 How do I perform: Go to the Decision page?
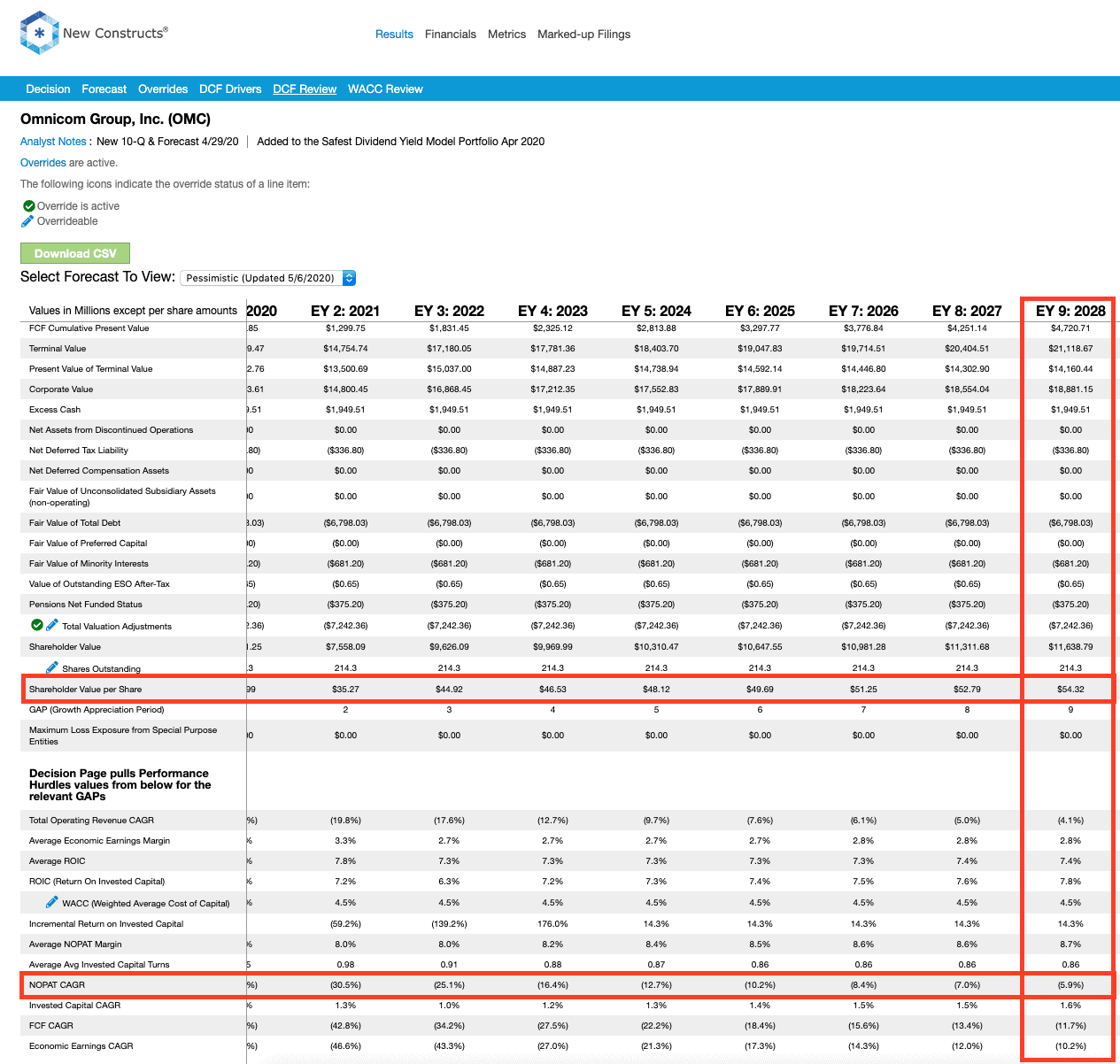click(48, 89)
